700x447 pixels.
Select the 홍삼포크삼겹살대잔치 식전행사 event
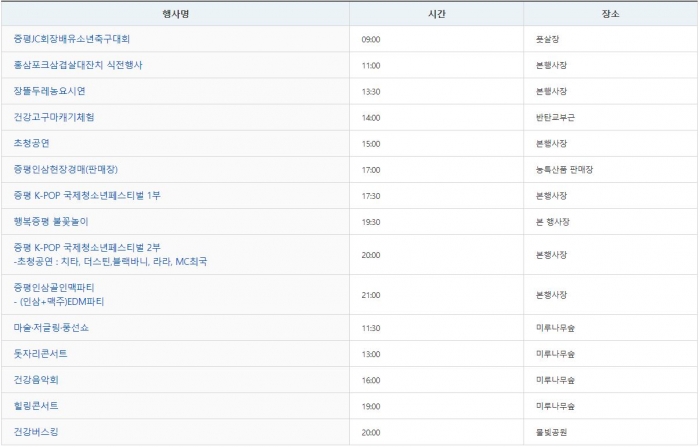pos(78,65)
